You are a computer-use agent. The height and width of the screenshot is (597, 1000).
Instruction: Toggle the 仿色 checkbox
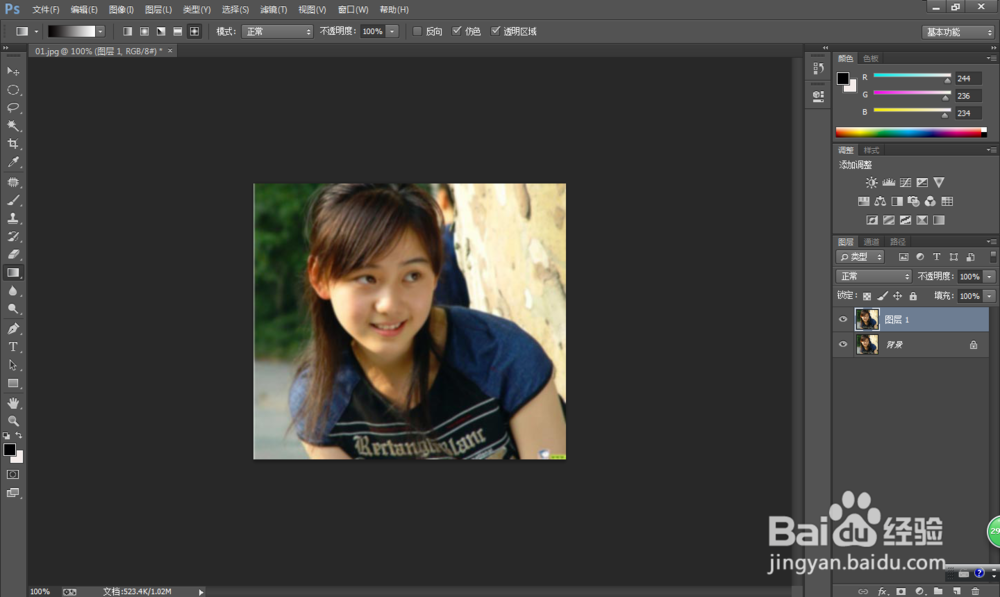pyautogui.click(x=457, y=31)
